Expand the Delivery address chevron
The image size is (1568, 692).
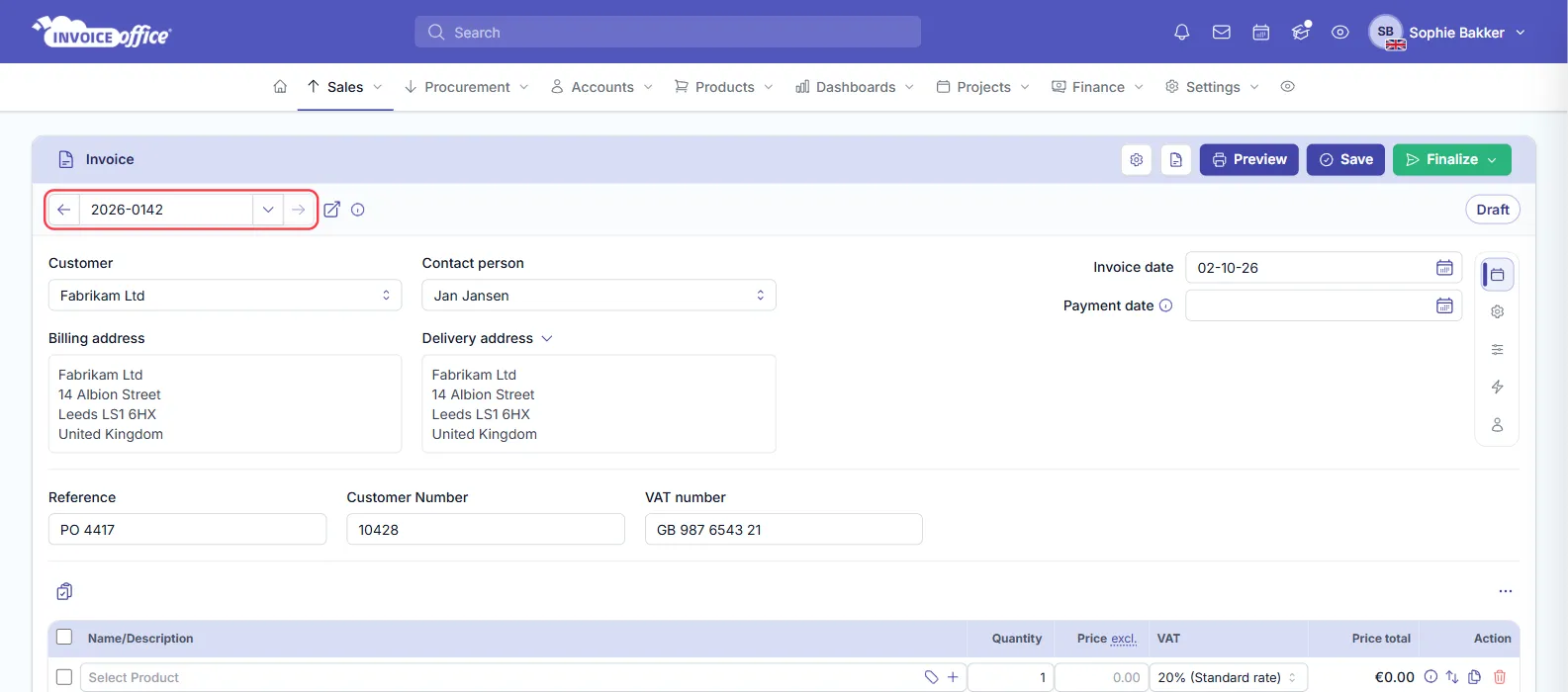(x=547, y=338)
